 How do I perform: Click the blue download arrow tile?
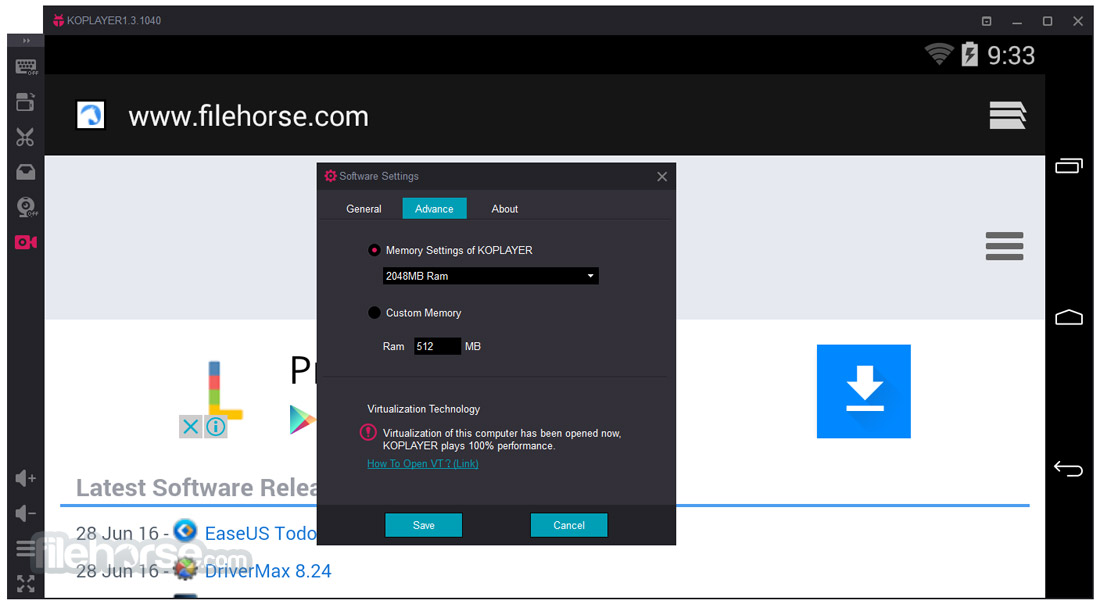point(864,391)
